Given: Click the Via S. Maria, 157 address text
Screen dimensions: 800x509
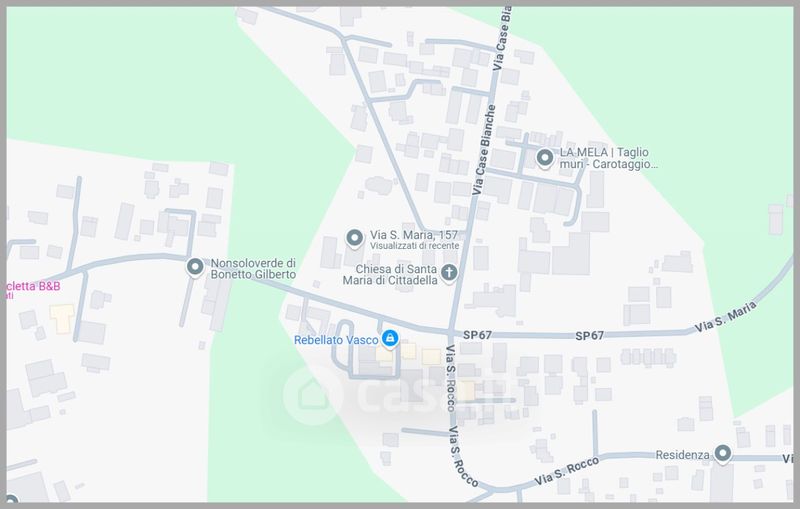Looking at the screenshot, I should (414, 235).
